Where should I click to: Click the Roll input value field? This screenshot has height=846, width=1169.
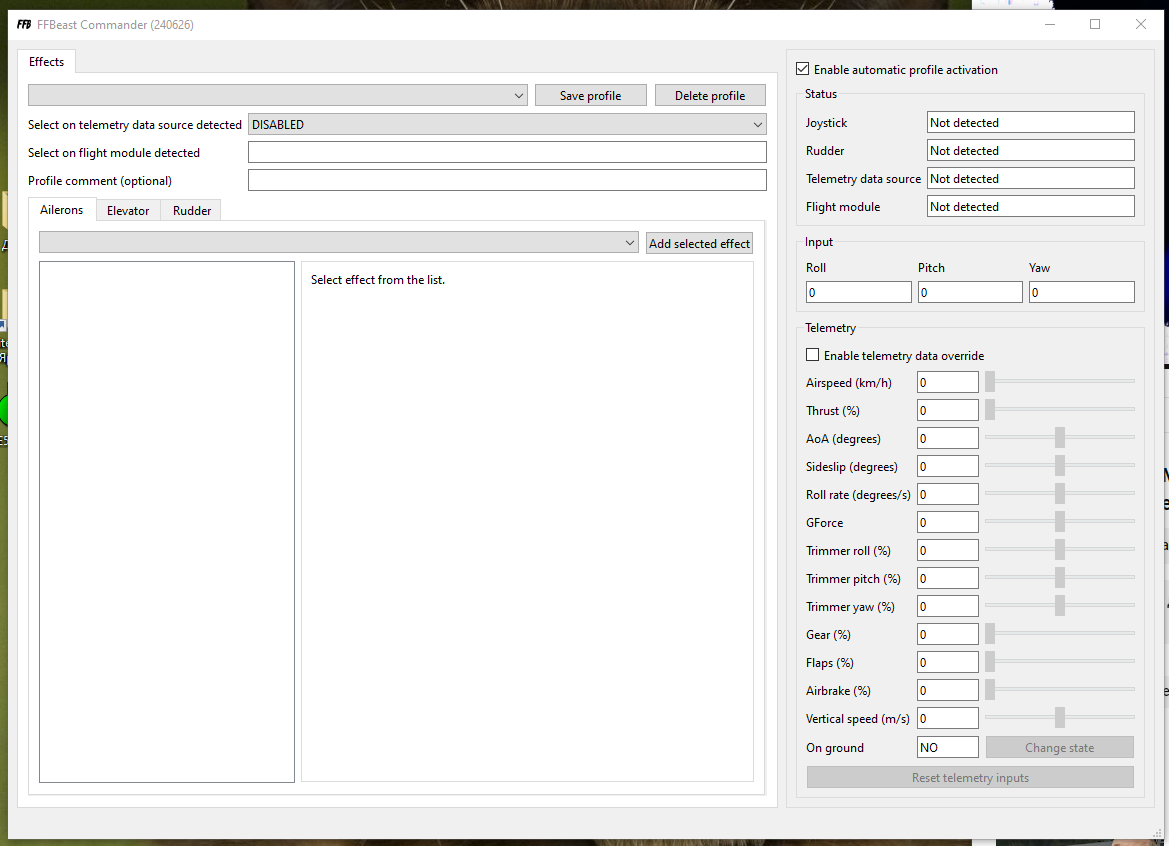pos(858,292)
